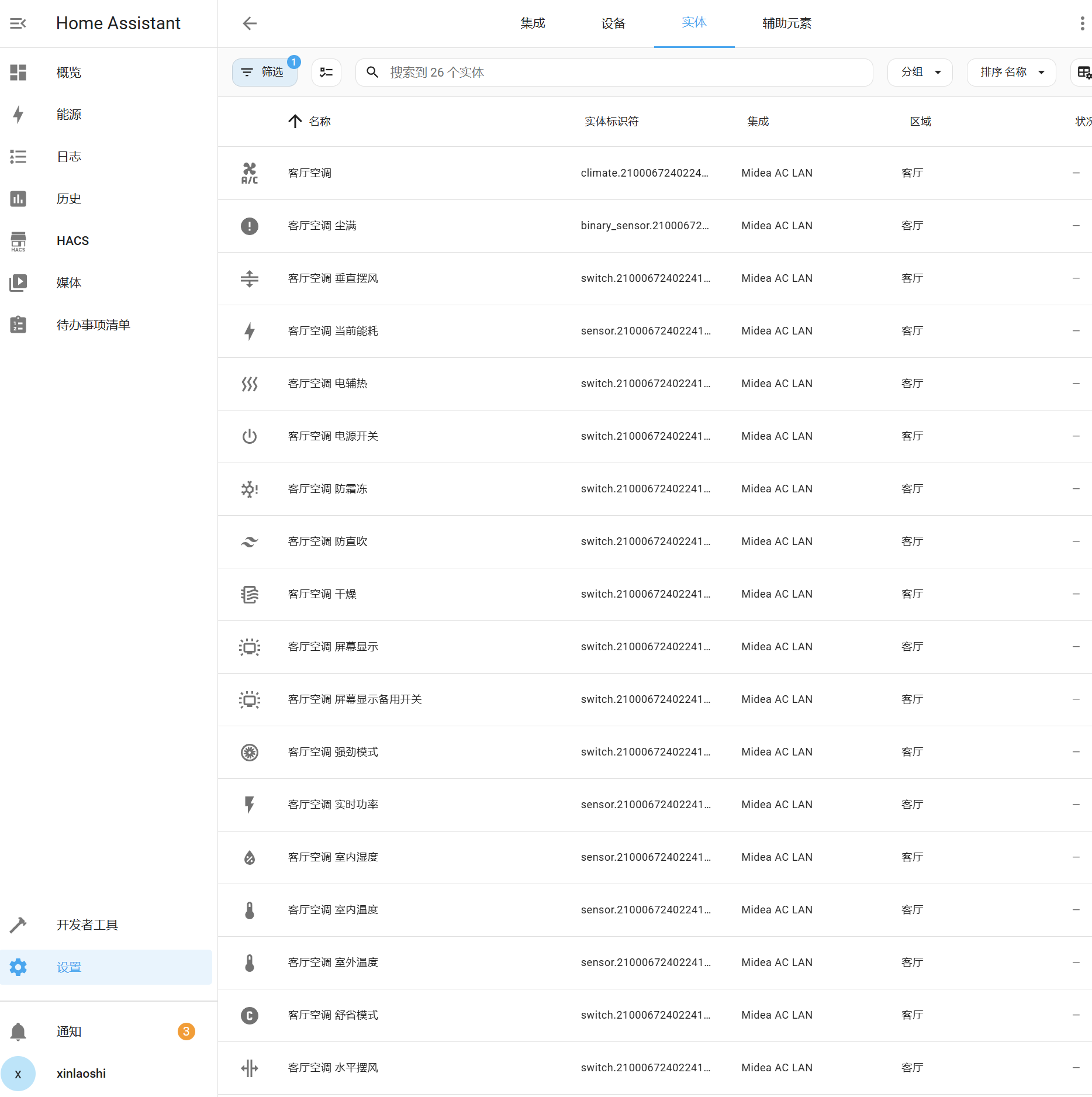Image resolution: width=1092 pixels, height=1097 pixels.
Task: Open 能源 in the sidebar
Action: (106, 115)
